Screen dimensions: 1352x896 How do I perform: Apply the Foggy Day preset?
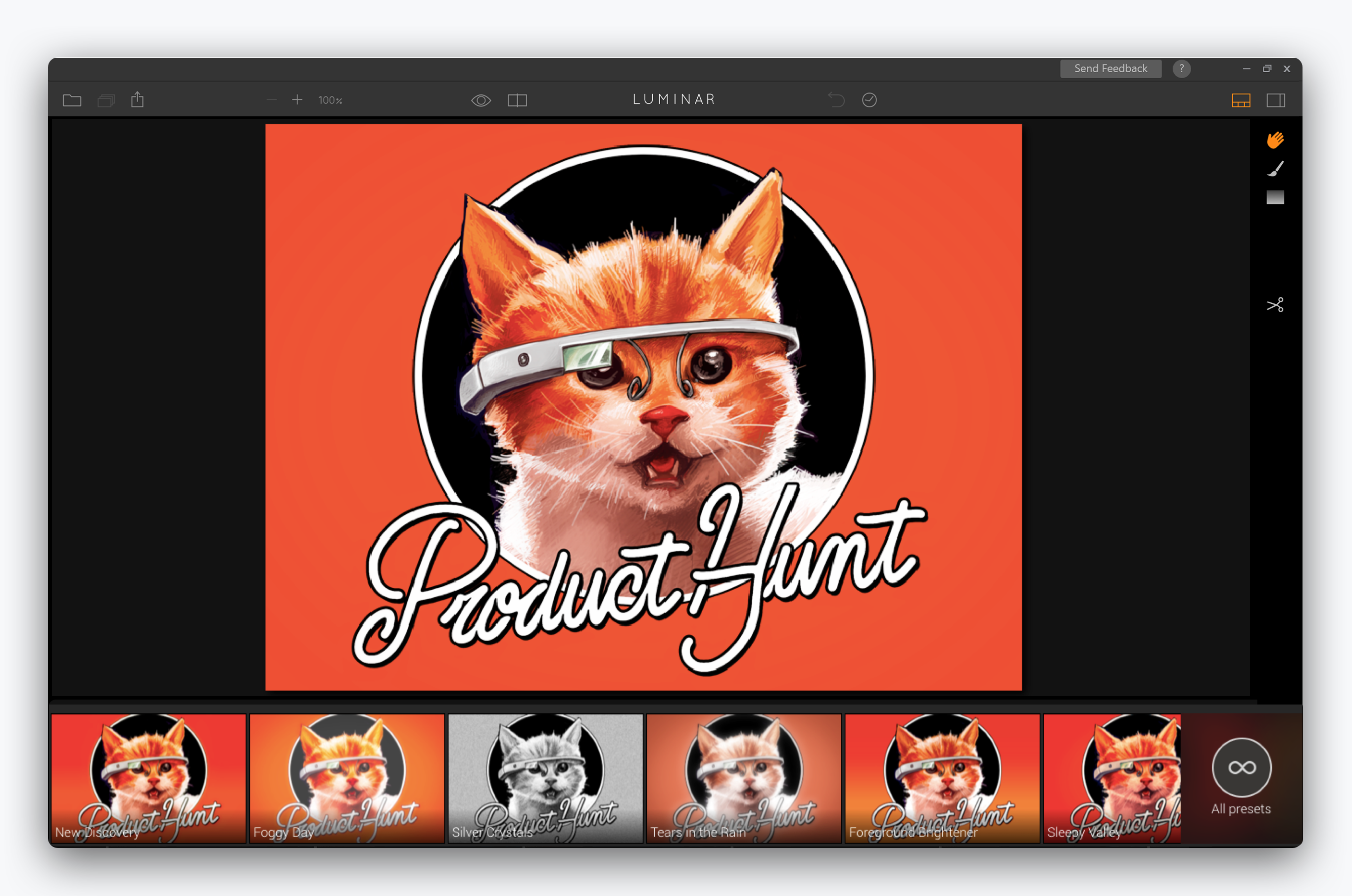tap(347, 778)
